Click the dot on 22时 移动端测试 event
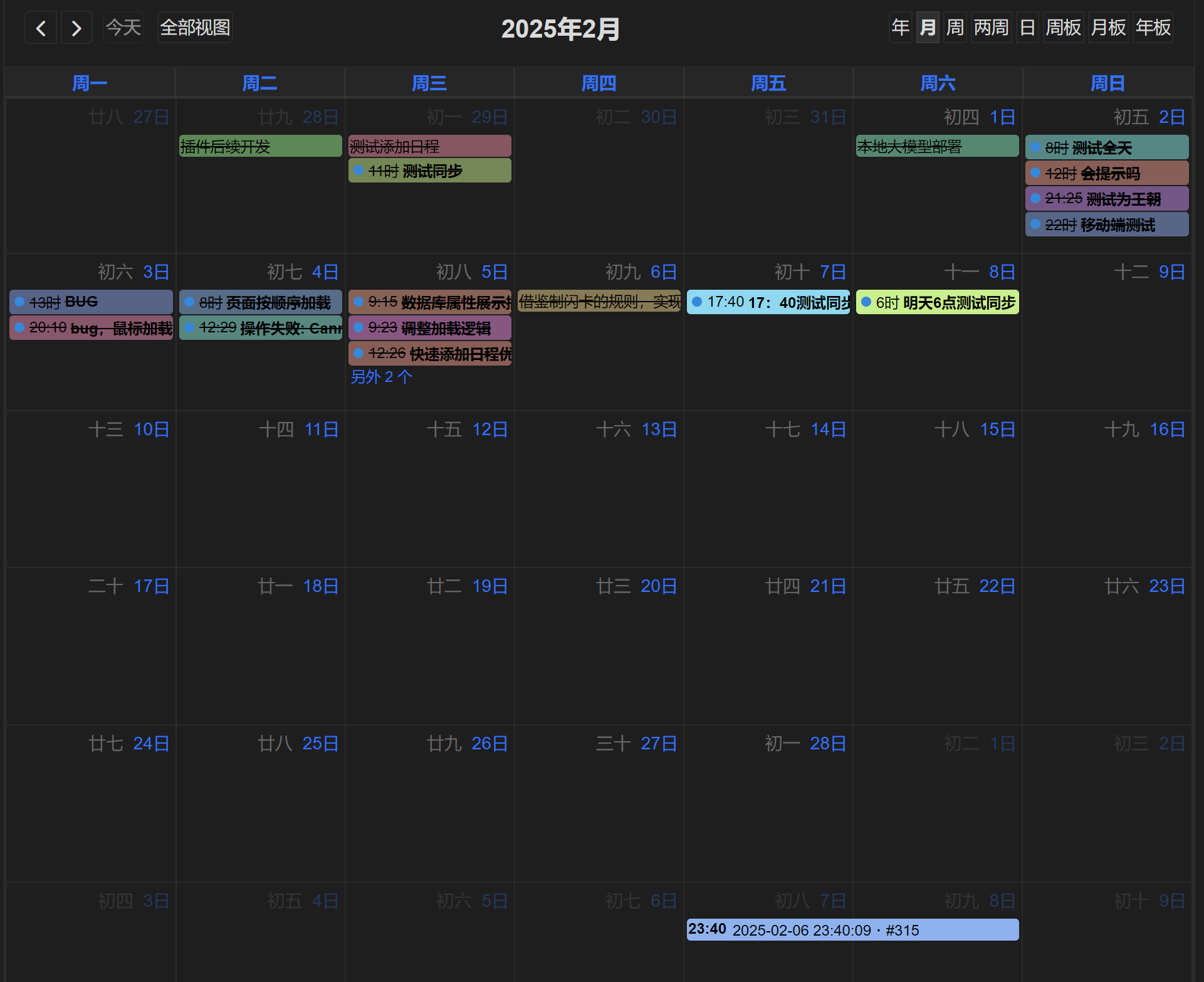 [x=1035, y=224]
